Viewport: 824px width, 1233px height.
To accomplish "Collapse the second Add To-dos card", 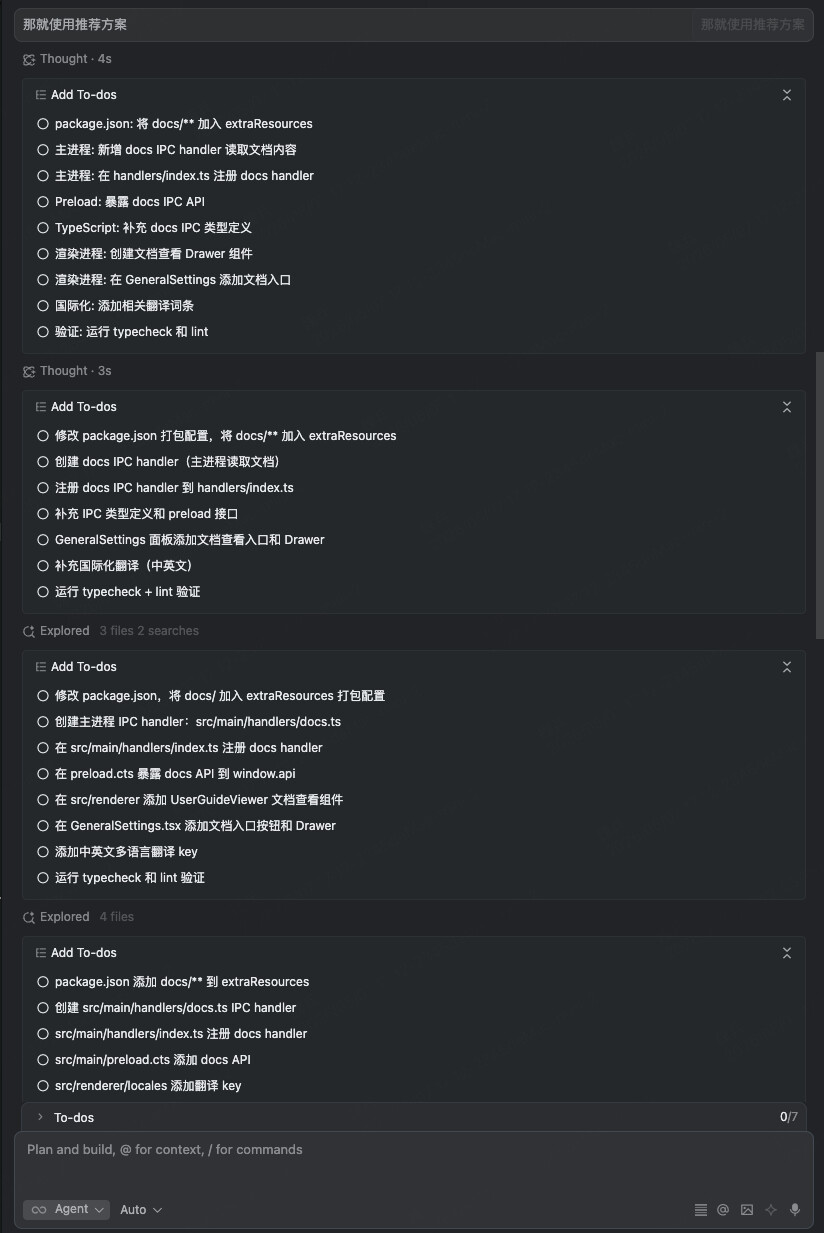I will [x=787, y=407].
